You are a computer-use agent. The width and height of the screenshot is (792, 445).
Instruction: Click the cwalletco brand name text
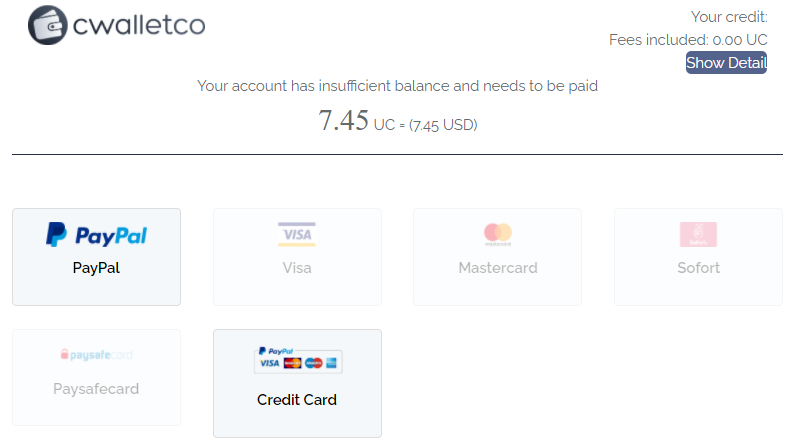138,25
